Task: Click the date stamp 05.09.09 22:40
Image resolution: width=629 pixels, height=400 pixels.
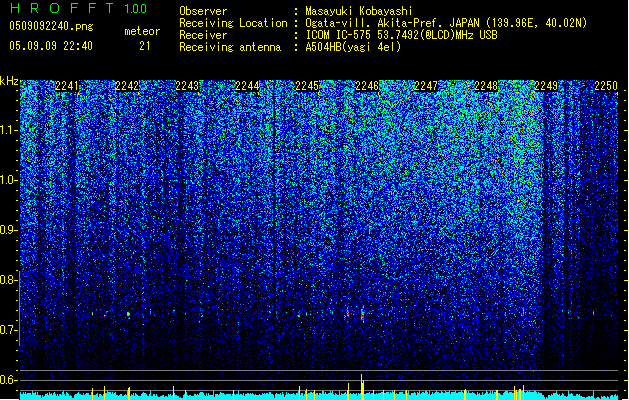Action: tap(51, 46)
